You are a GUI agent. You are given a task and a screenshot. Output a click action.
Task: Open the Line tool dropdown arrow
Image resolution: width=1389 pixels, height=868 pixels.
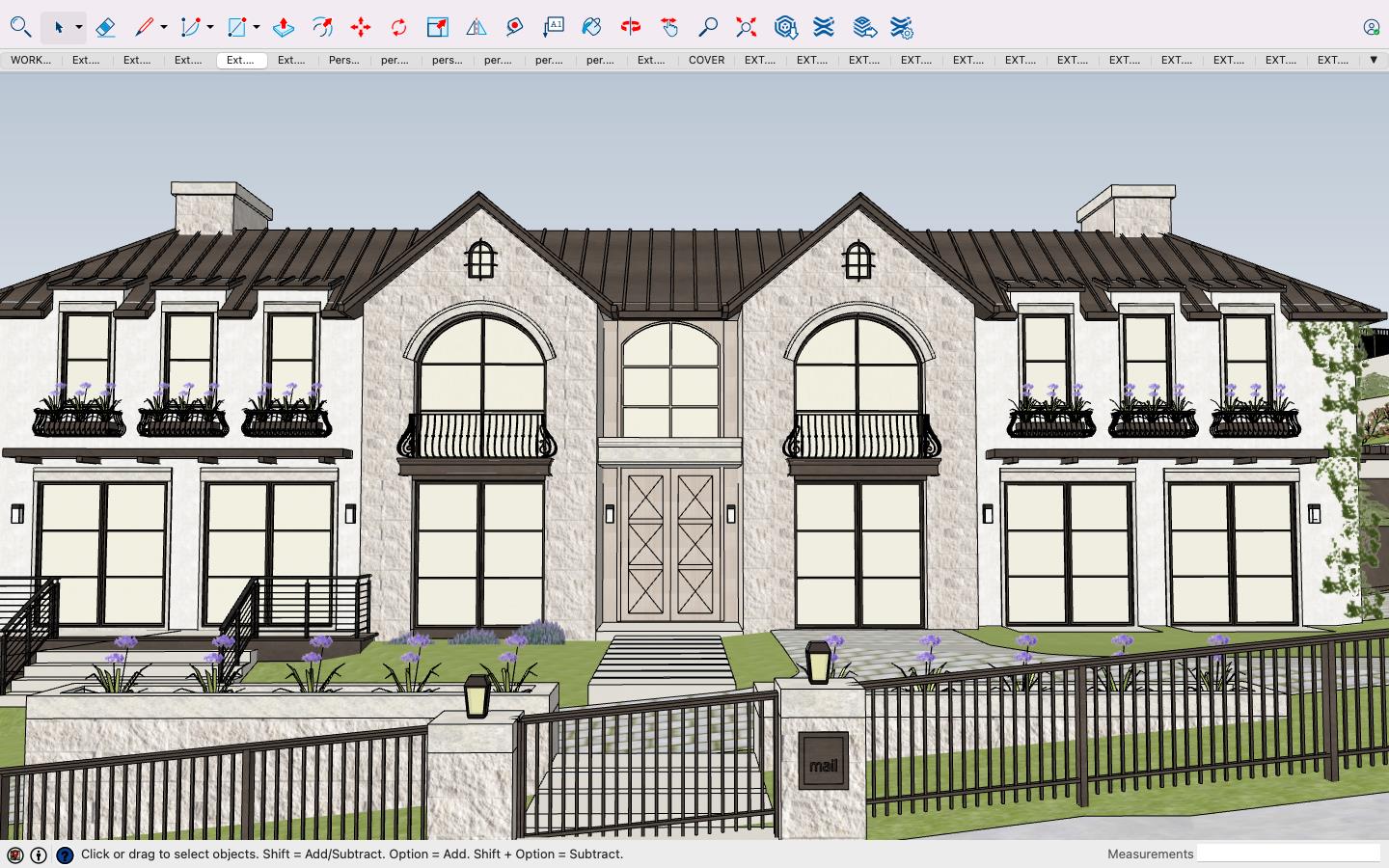coord(164,27)
